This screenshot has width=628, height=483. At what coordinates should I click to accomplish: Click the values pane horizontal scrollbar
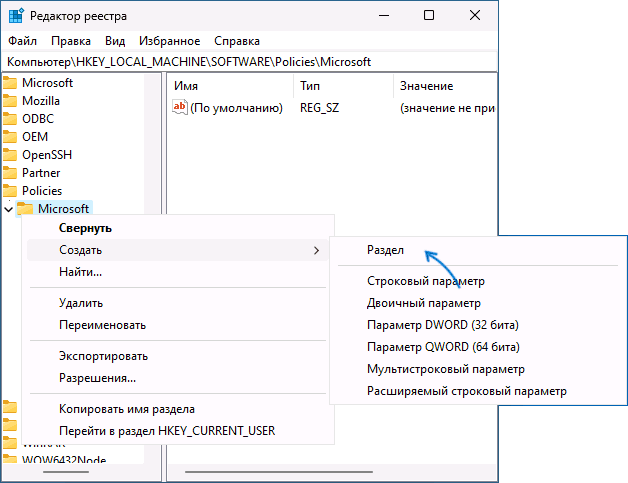[x=279, y=472]
